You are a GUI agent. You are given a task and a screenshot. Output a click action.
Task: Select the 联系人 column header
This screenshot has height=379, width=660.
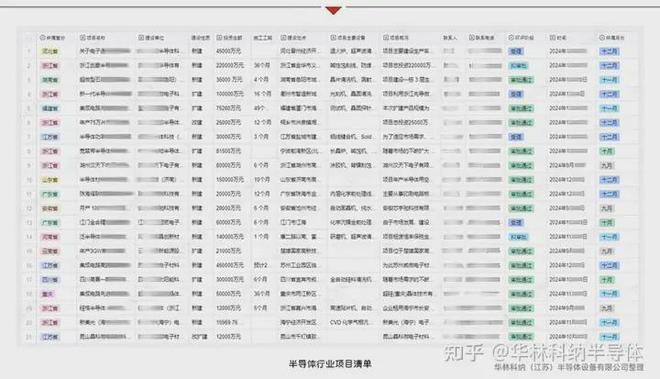(450, 37)
